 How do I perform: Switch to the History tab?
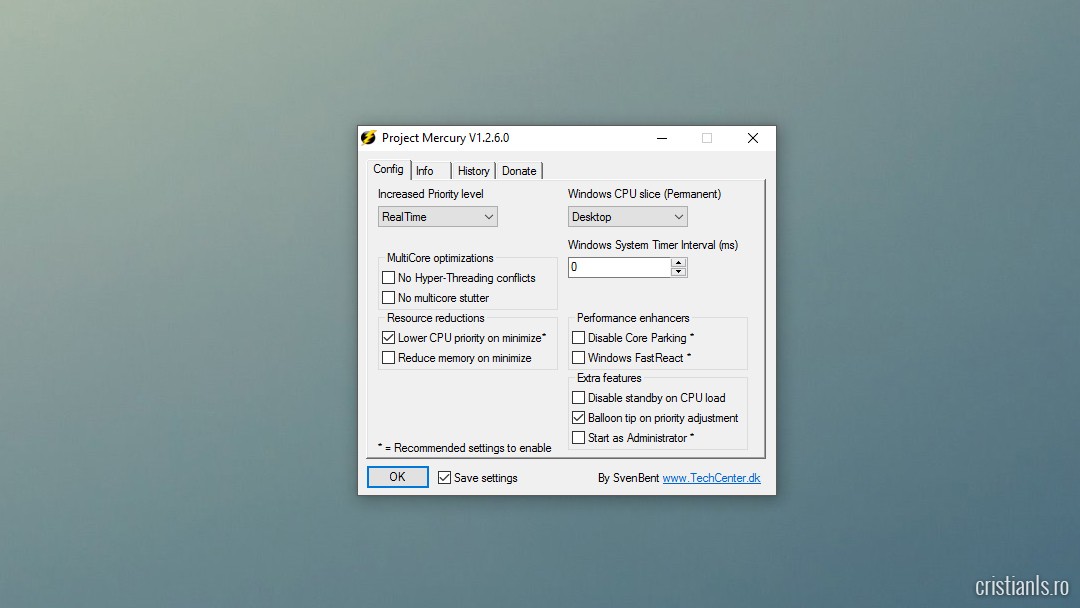tap(473, 171)
